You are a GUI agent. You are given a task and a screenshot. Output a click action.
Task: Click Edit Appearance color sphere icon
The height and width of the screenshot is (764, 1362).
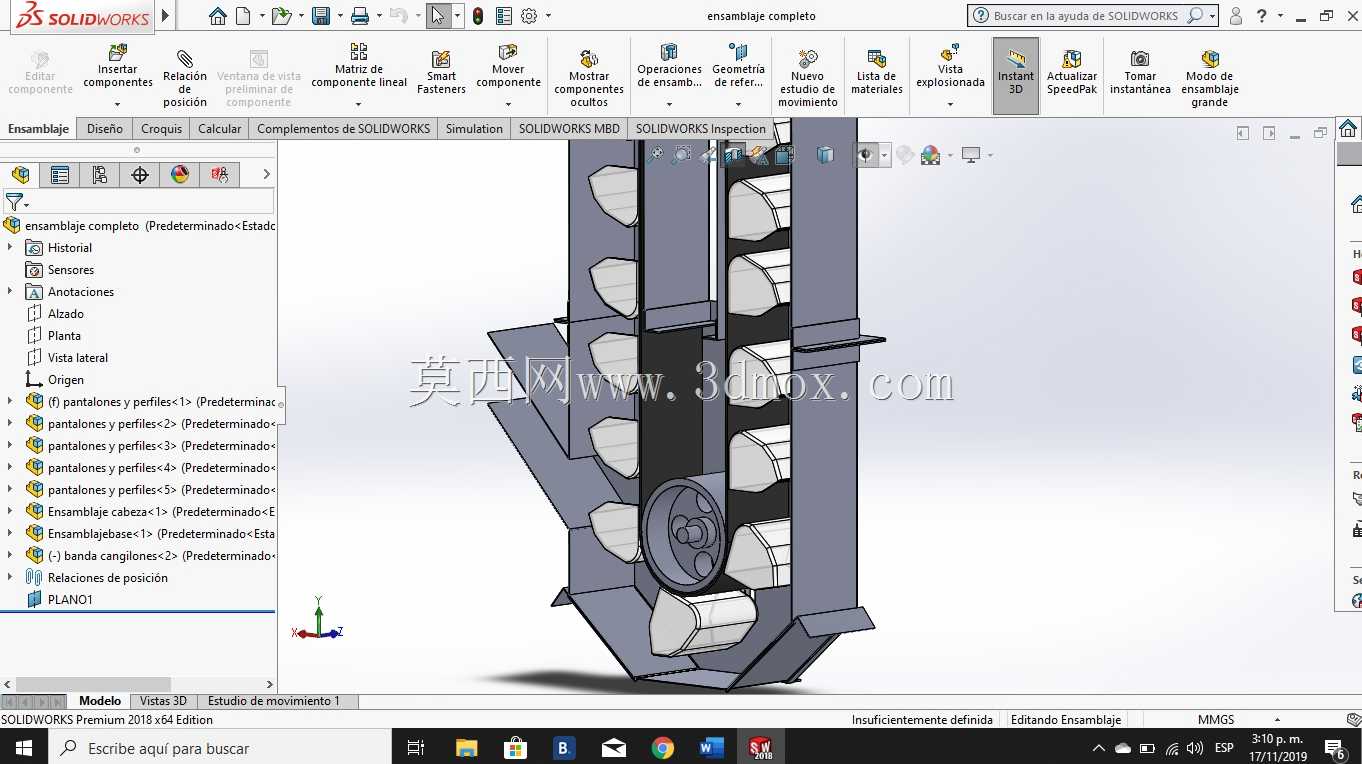(930, 155)
